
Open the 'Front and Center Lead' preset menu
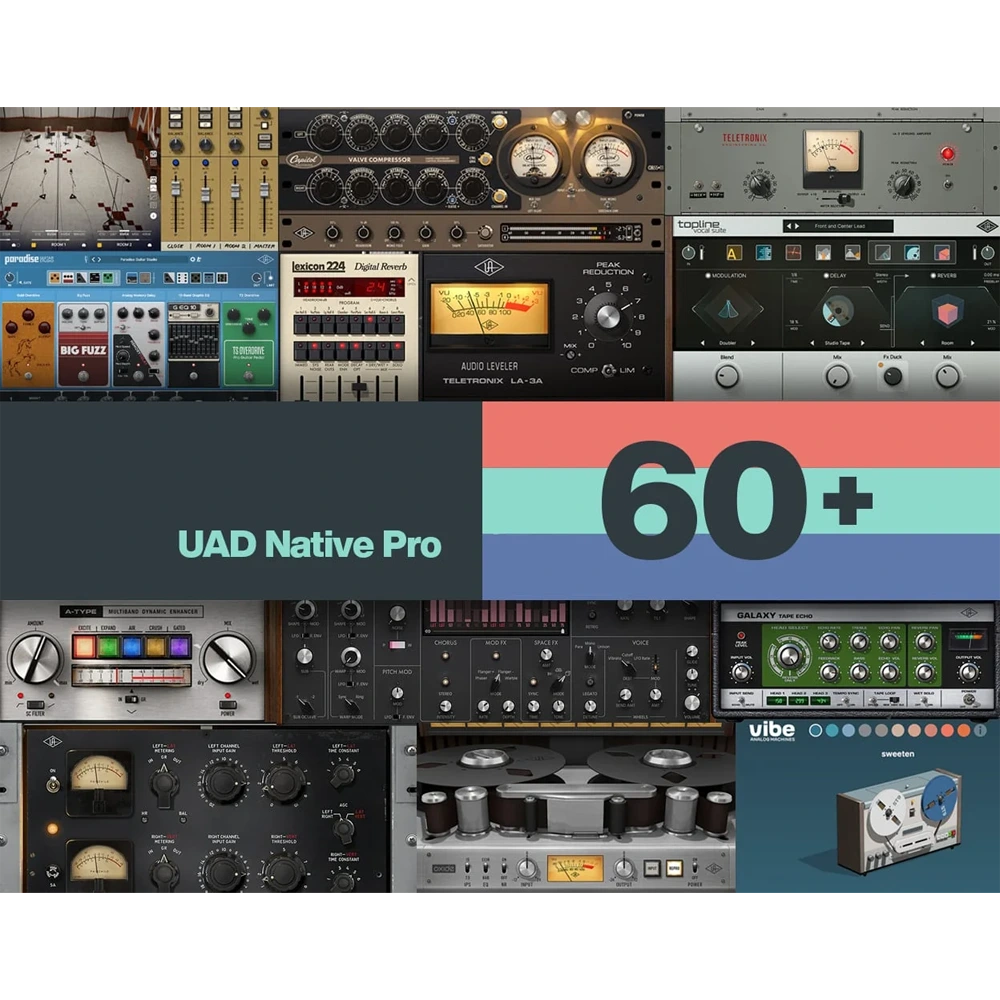(839, 226)
